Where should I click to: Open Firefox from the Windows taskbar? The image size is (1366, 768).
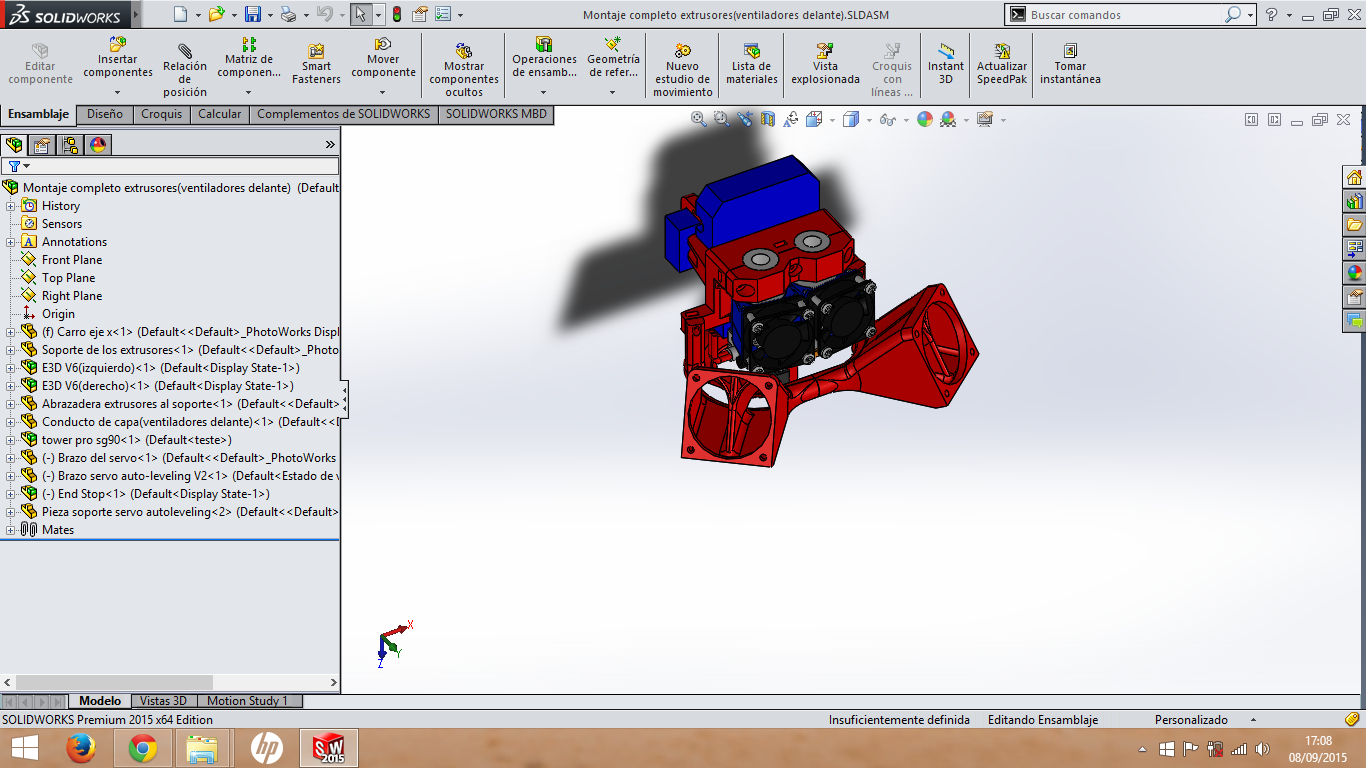(80, 748)
